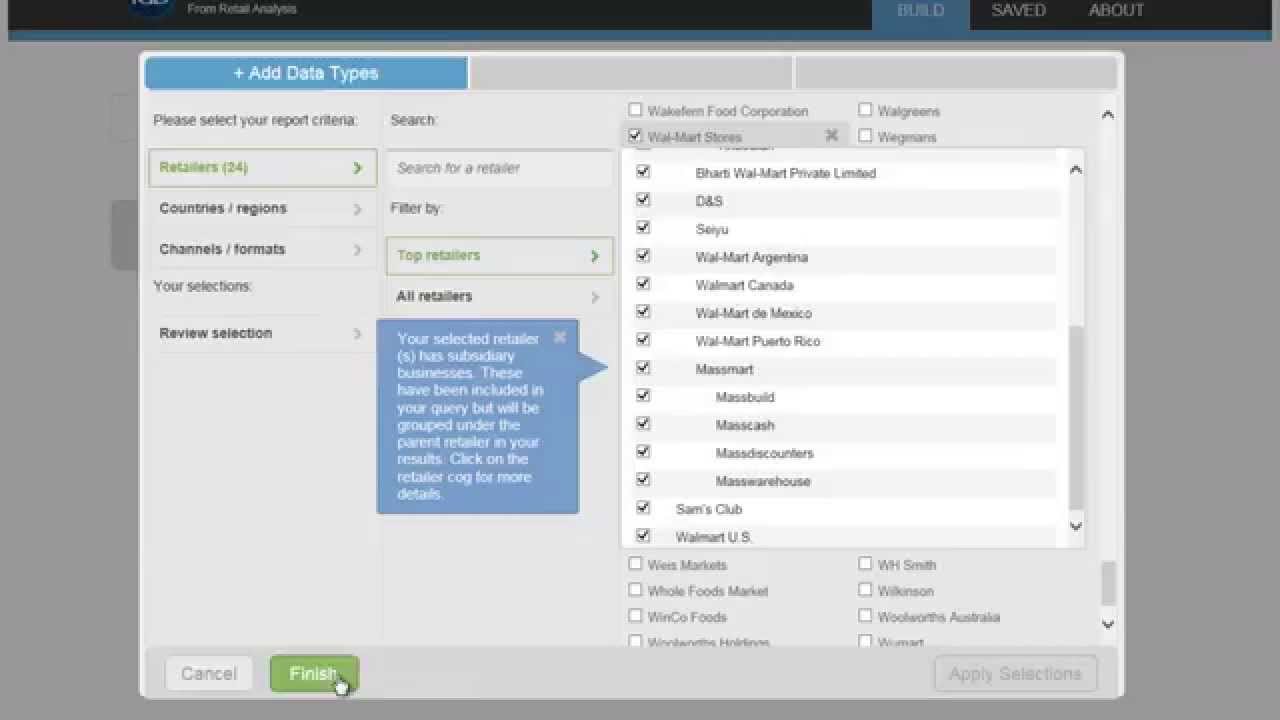Select the + Add Data Types step tab
1280x720 pixels.
(306, 73)
